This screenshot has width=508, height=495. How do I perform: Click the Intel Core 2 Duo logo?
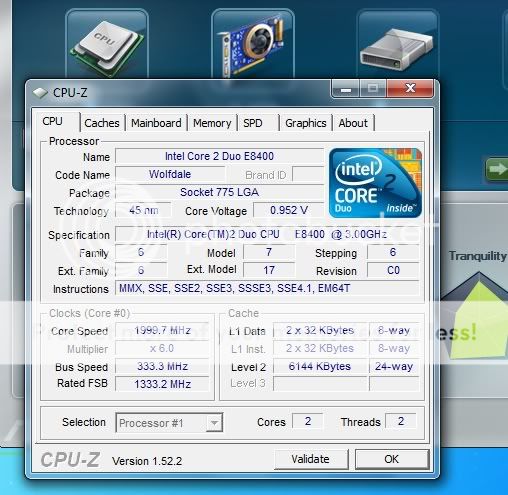375,183
